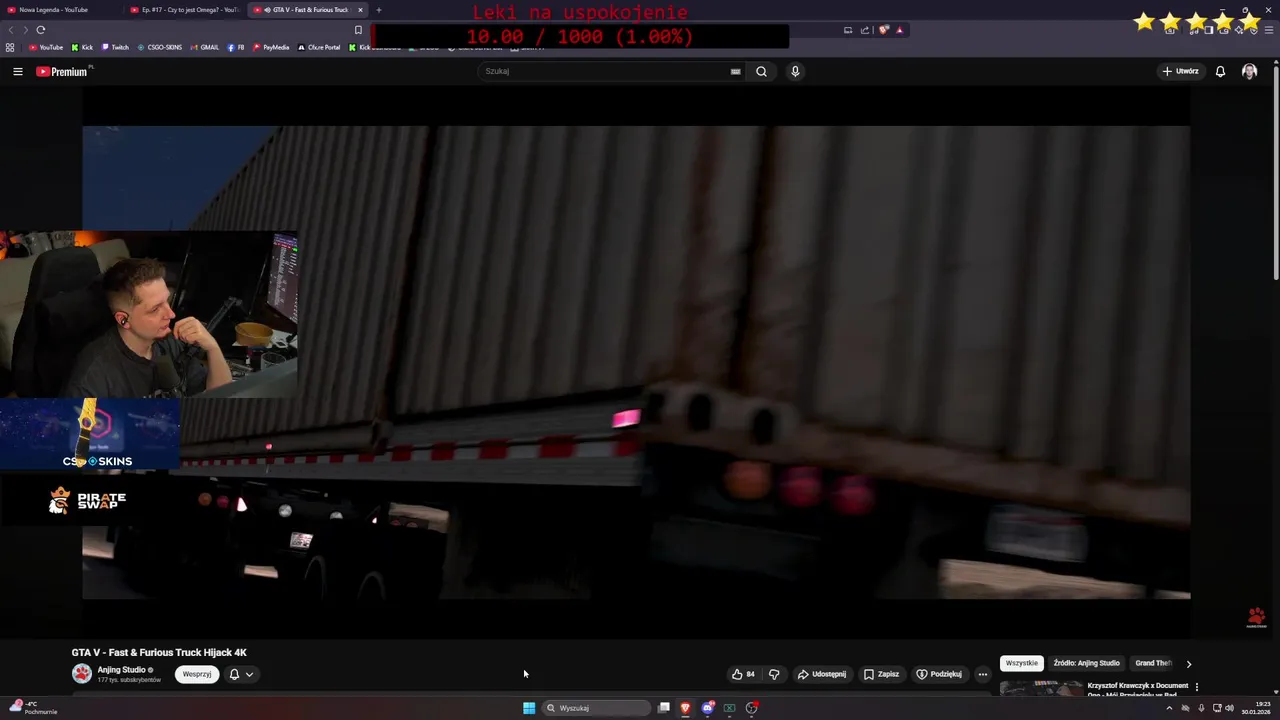Screen dimensions: 1280x720
Task: Click the Wesprzyj join button
Action: (x=197, y=674)
